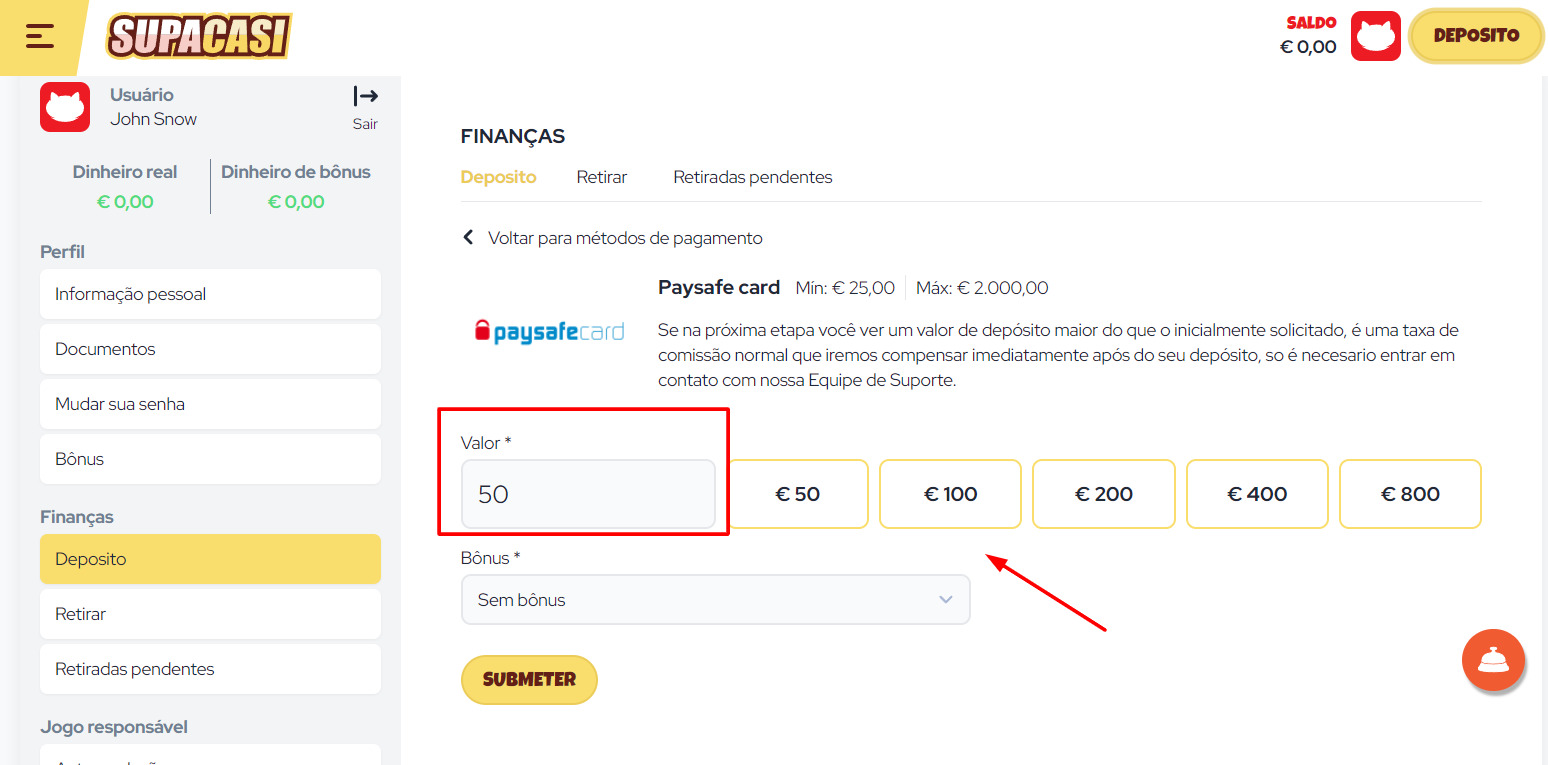Click the back arrow before Voltar para métodos

tap(468, 237)
